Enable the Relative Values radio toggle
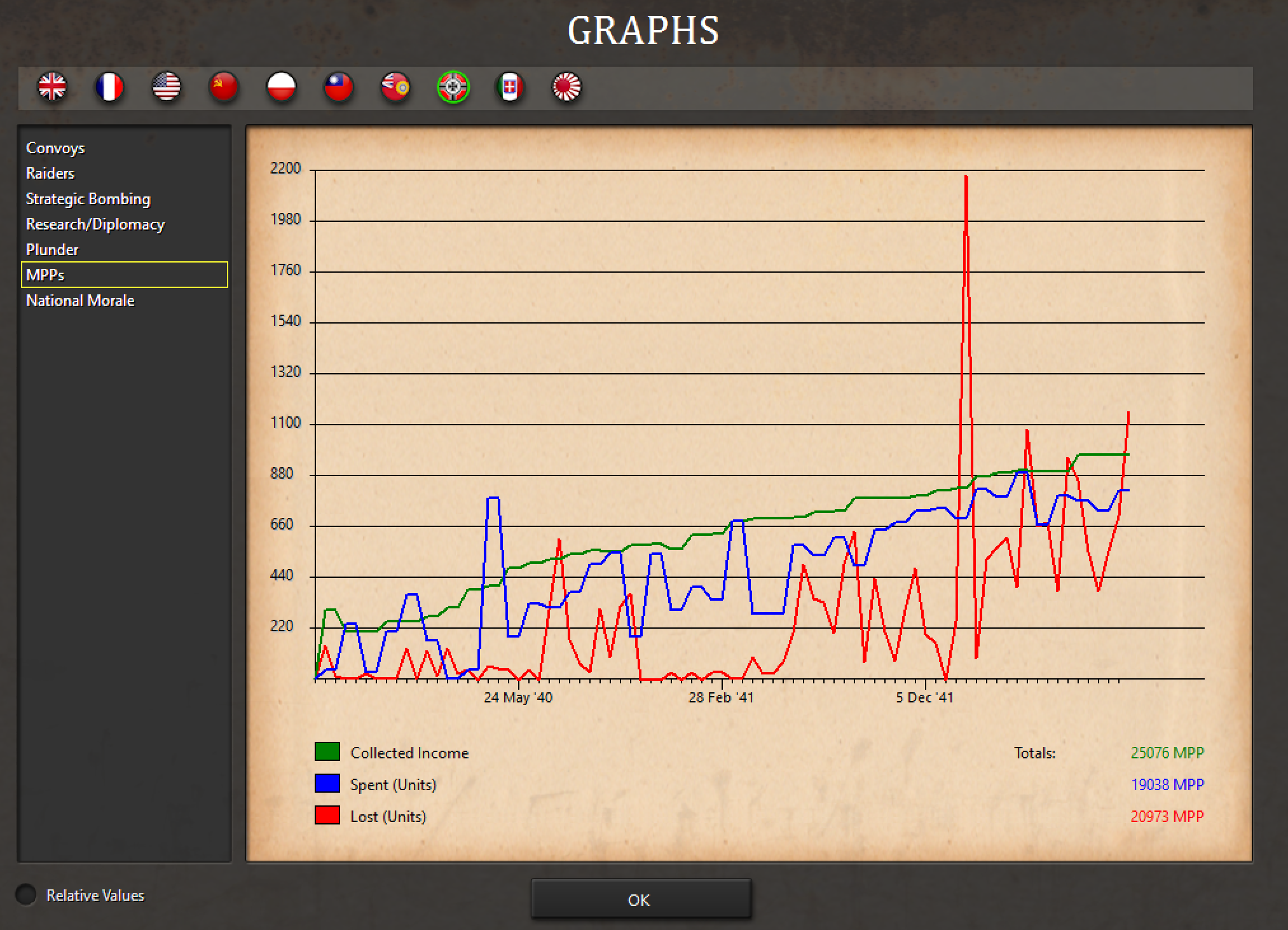1288x930 pixels. (x=26, y=894)
